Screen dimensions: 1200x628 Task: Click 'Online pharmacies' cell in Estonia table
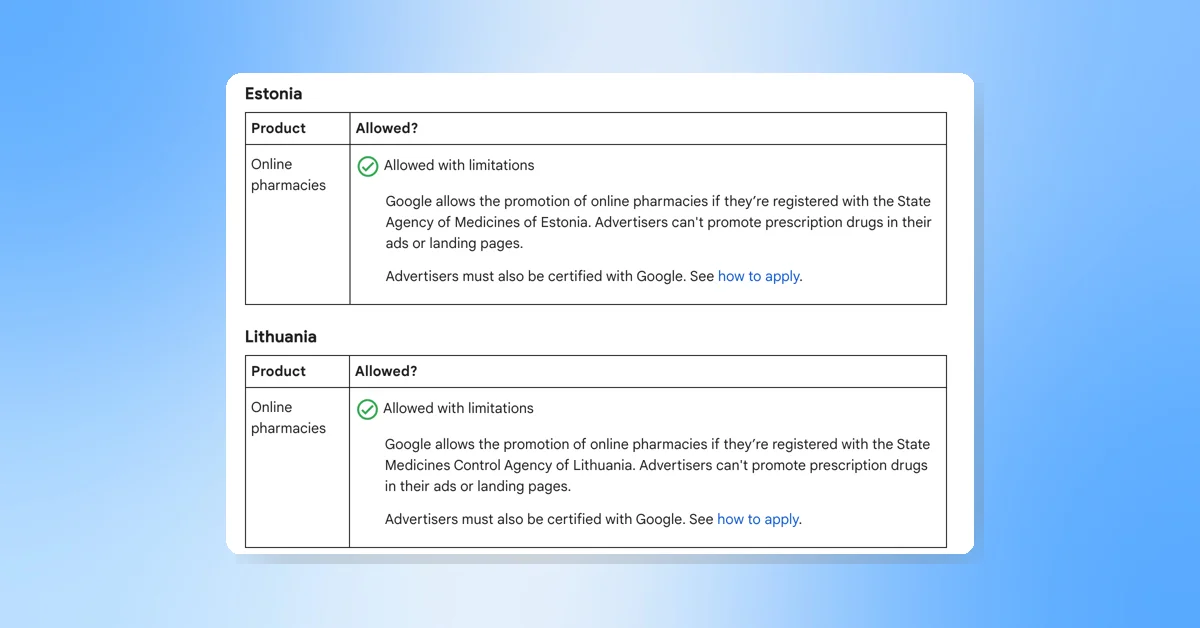[288, 174]
